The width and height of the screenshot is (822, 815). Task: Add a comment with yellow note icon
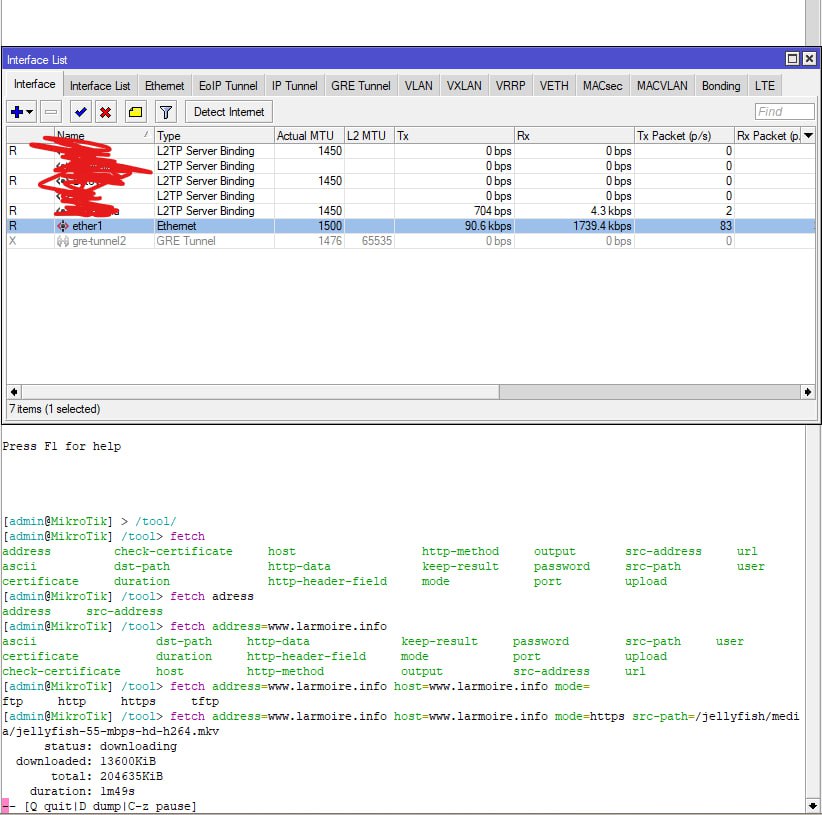136,112
